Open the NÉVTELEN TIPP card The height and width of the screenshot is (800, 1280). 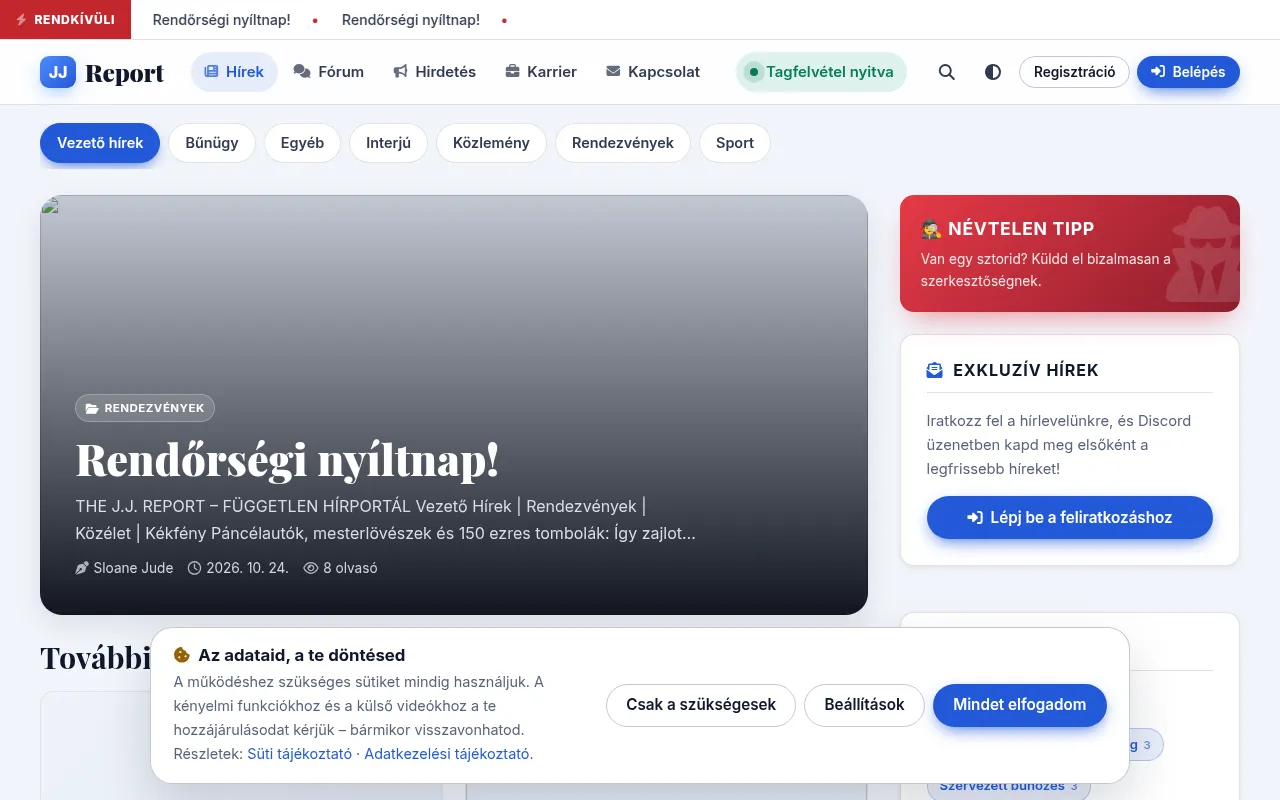coord(1070,253)
